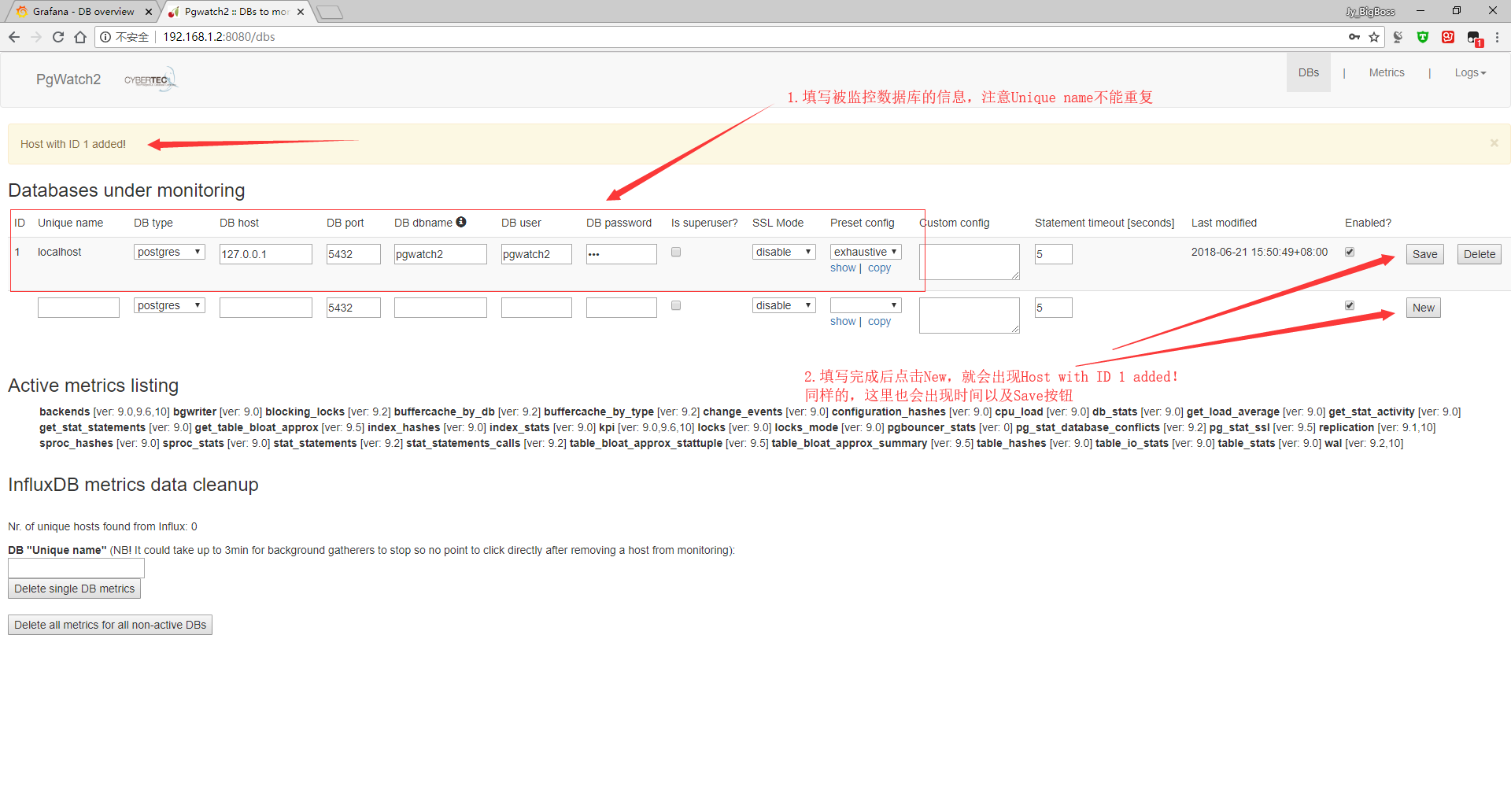Screen dimensions: 1511x812
Task: Open the SSL Mode dropdown for localhost
Action: click(x=783, y=251)
